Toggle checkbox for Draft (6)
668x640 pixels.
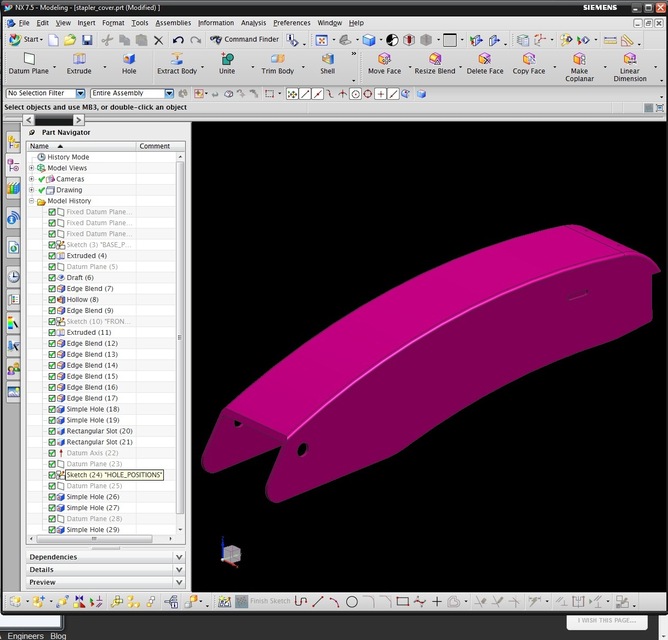click(x=52, y=277)
